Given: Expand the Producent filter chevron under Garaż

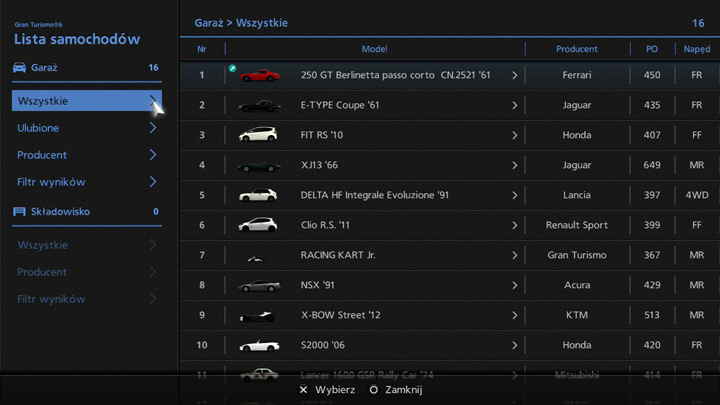Looking at the screenshot, I should [153, 155].
